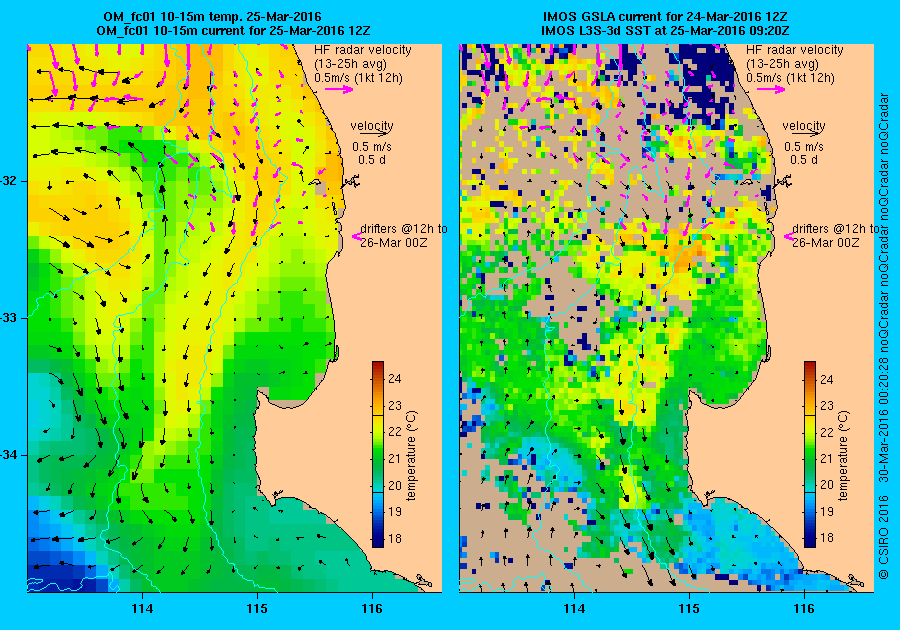Image resolution: width=900 pixels, height=630 pixels.
Task: Click "26-Mar 00Z" text in IMOS panel
Action: point(826,242)
